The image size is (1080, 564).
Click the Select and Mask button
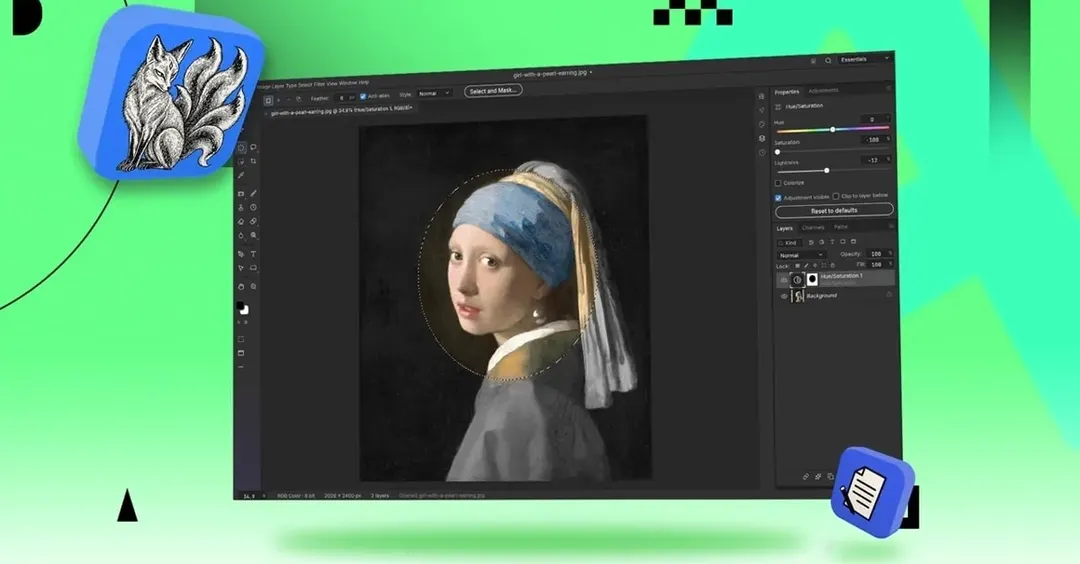coord(494,90)
